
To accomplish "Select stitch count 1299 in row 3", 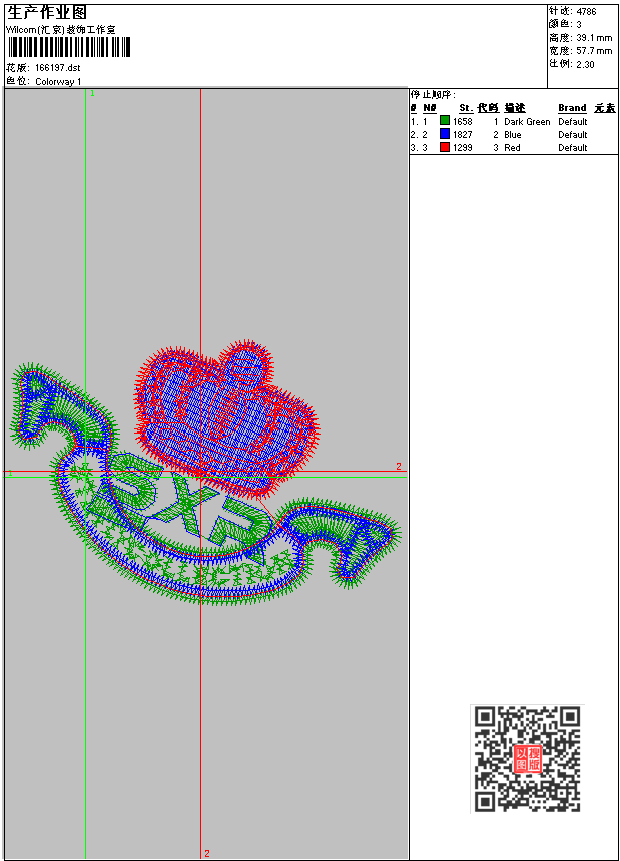I will [x=462, y=148].
